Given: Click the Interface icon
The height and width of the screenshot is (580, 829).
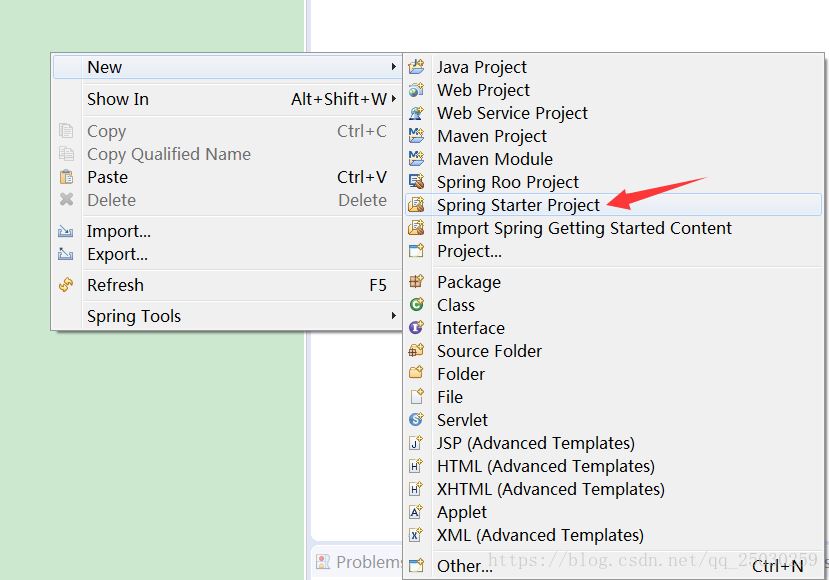Looking at the screenshot, I should pos(417,328).
